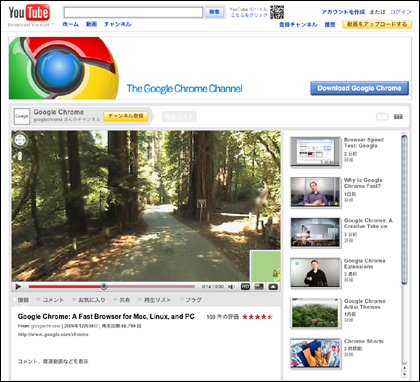
Task: Click The Google Chrome Channel title
Action: [184, 89]
